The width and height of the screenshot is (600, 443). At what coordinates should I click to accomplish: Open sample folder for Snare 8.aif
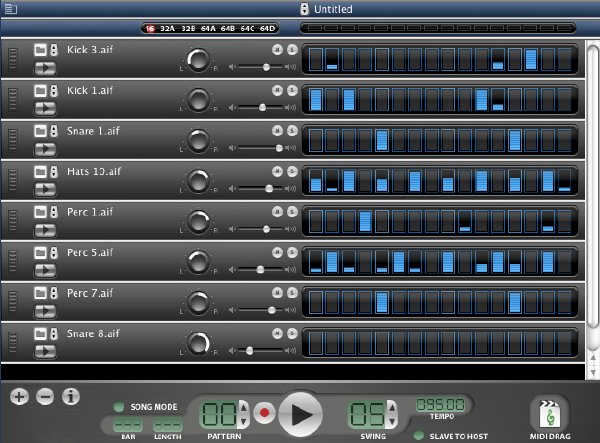coord(40,334)
